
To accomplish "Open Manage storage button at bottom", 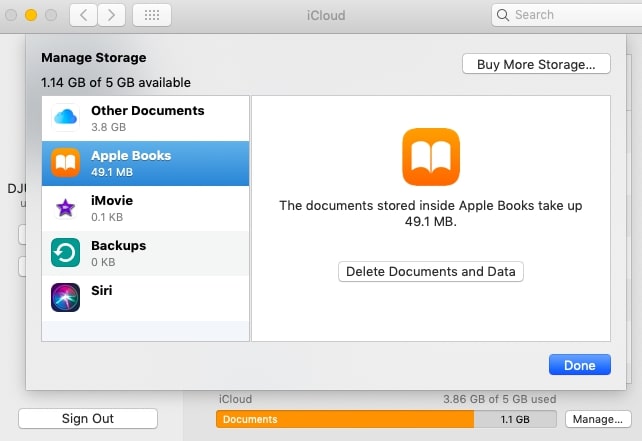I will point(598,419).
